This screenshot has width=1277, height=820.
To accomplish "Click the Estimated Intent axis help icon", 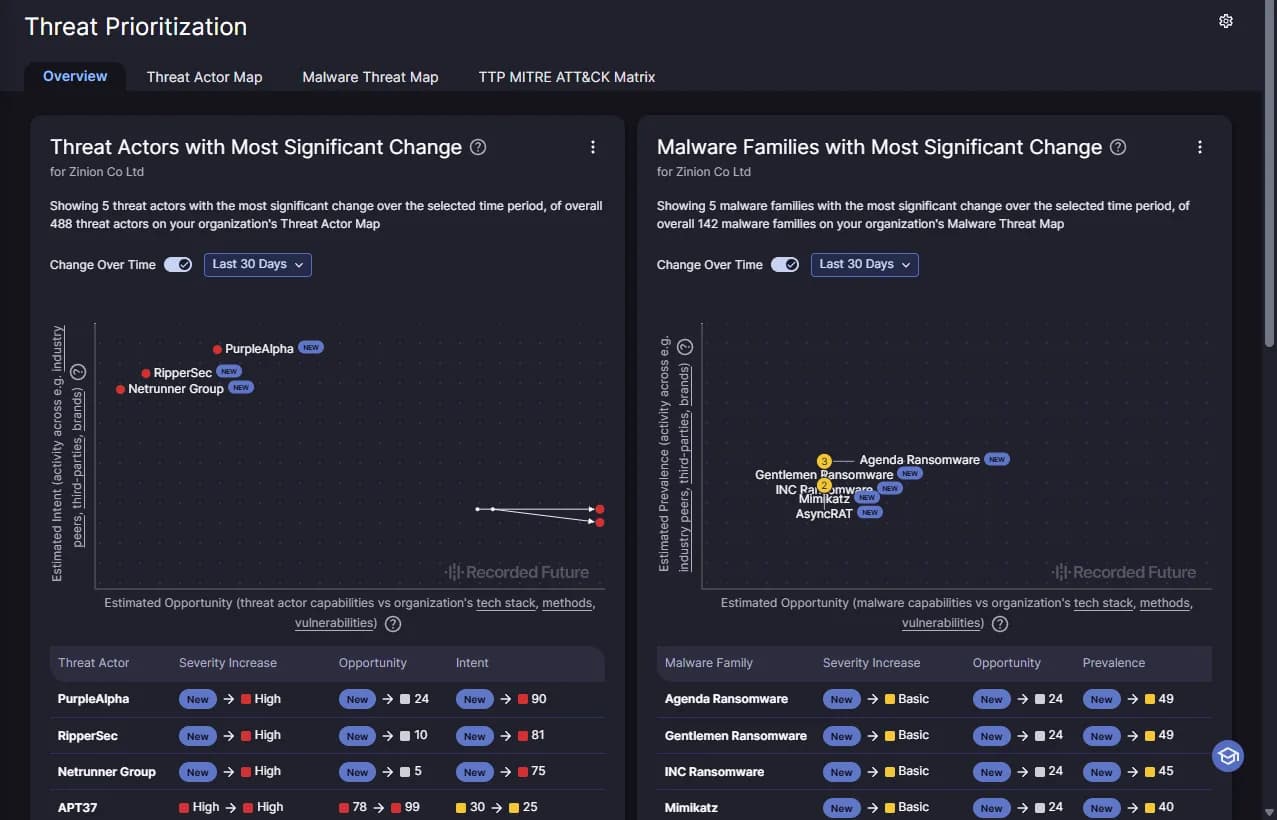I will pos(79,372).
